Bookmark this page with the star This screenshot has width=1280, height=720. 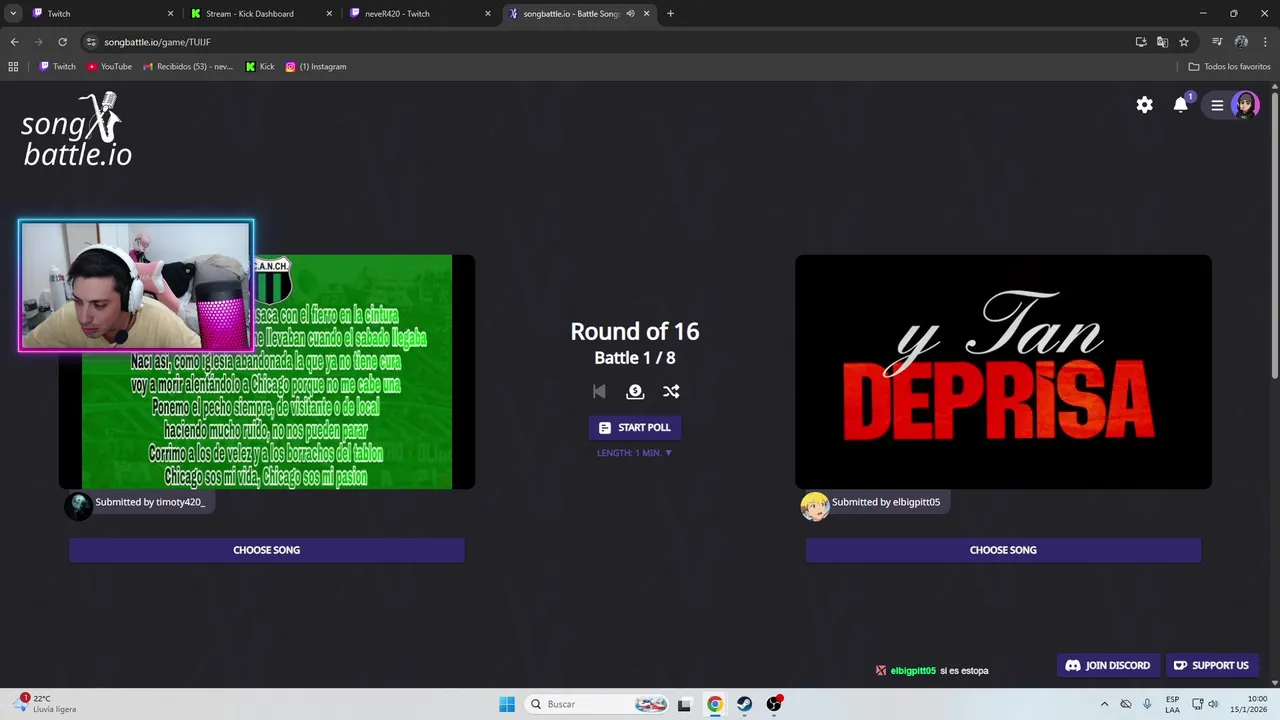point(1184,42)
